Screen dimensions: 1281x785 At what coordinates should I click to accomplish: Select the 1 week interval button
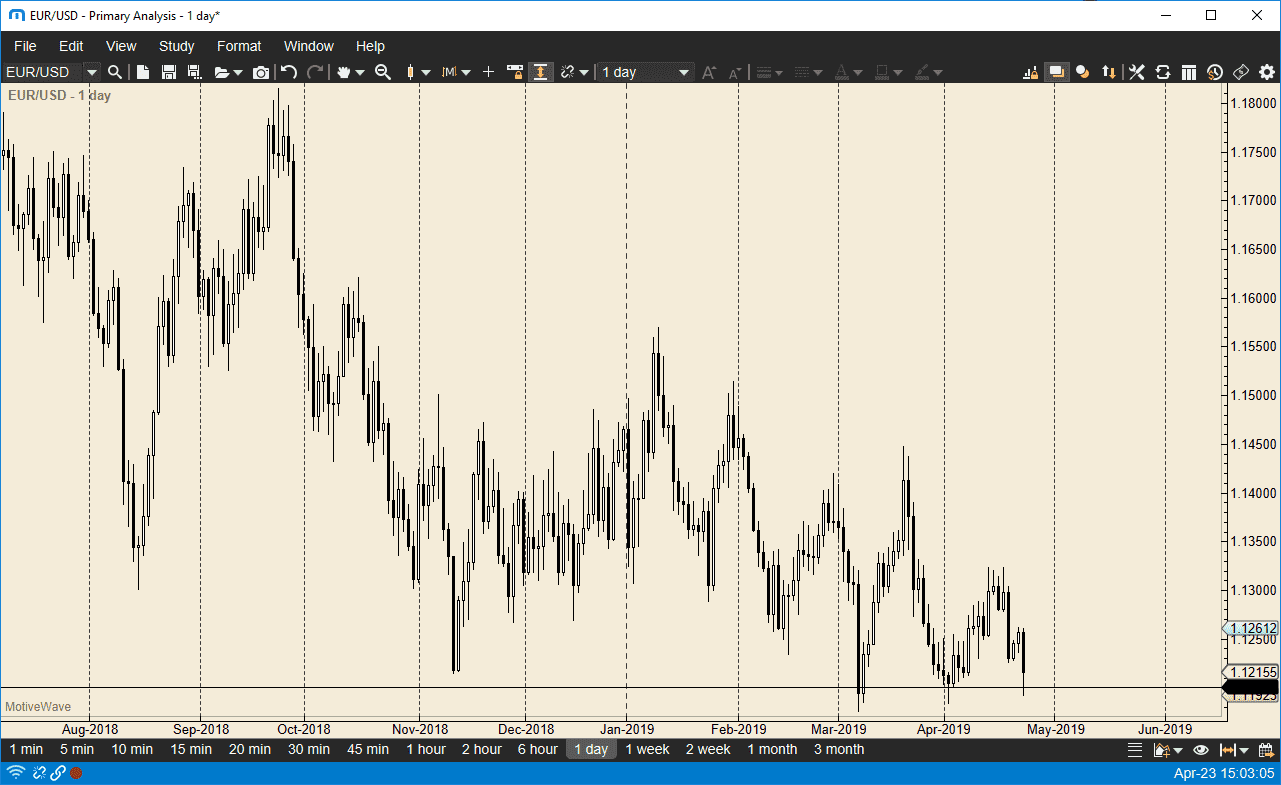[x=646, y=749]
